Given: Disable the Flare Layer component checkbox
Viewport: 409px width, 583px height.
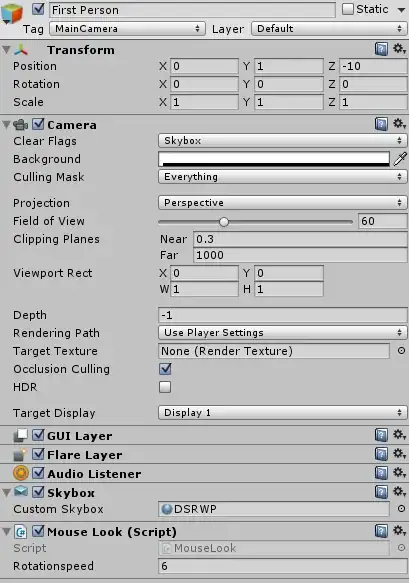Looking at the screenshot, I should (x=38, y=454).
